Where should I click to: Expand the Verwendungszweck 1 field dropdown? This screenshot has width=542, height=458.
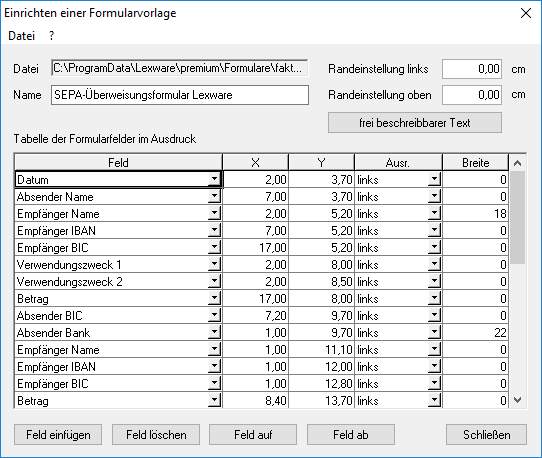click(x=214, y=264)
